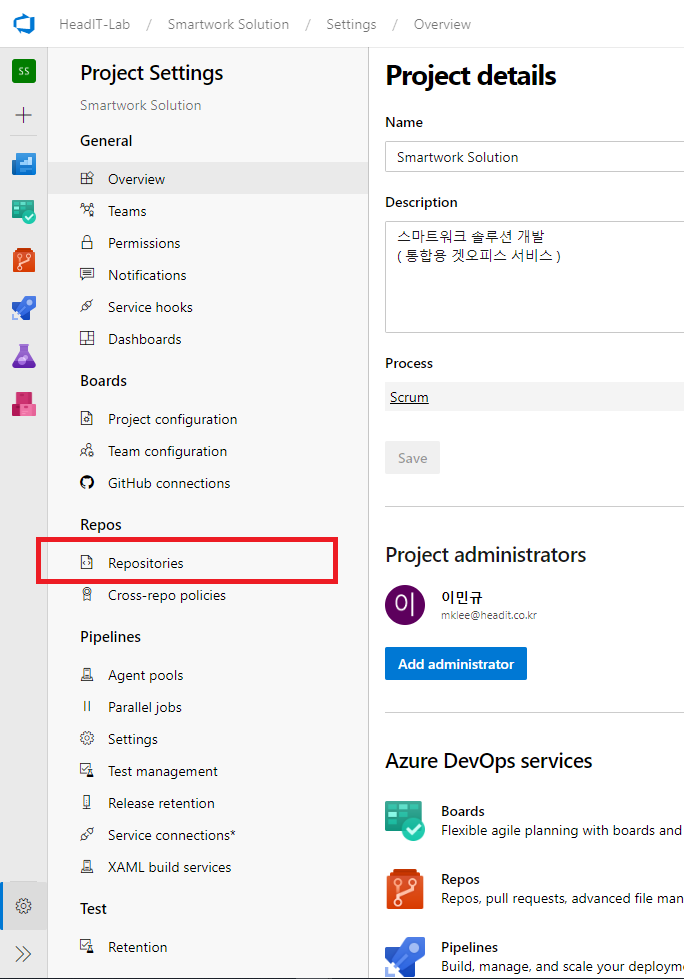Open Overview hub icon in left rail
684x979 pixels.
click(x=24, y=164)
